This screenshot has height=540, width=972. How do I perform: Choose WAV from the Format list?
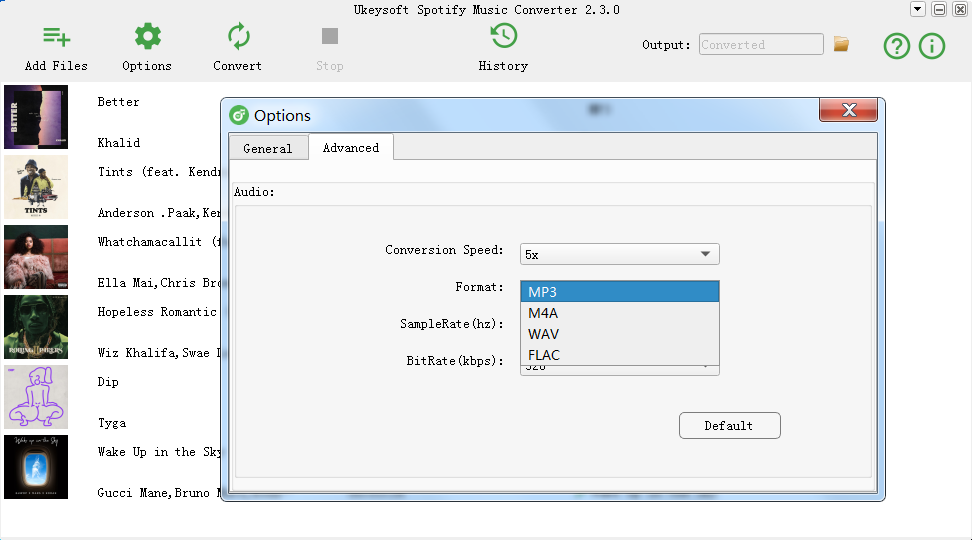pyautogui.click(x=620, y=334)
